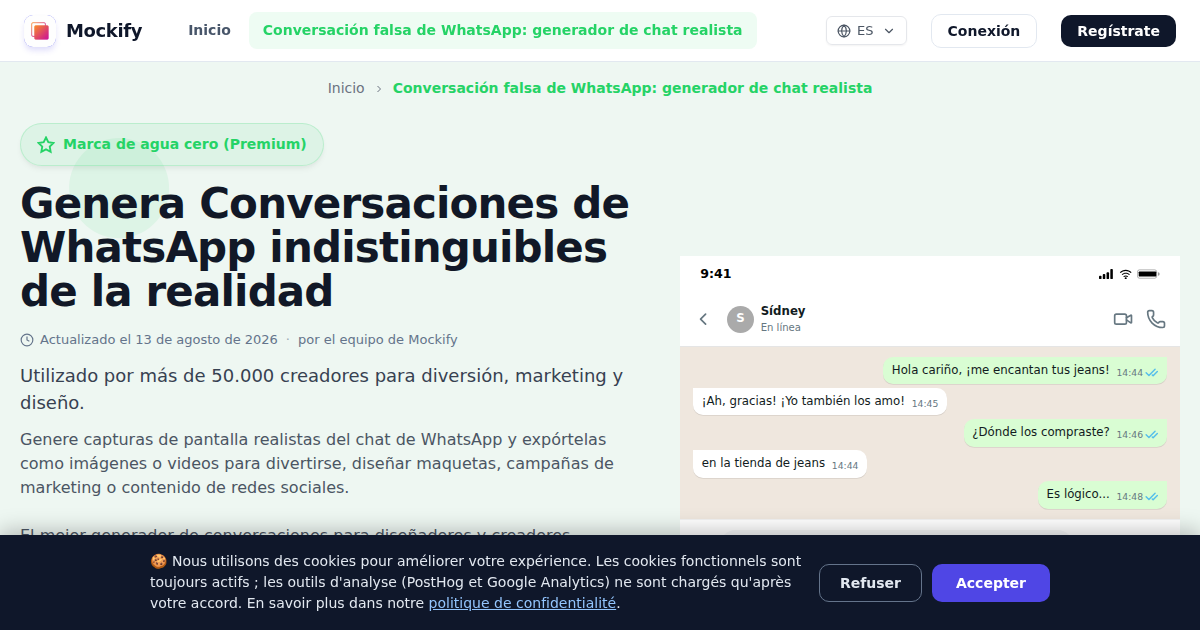Click the contact name Sídney

783,311
